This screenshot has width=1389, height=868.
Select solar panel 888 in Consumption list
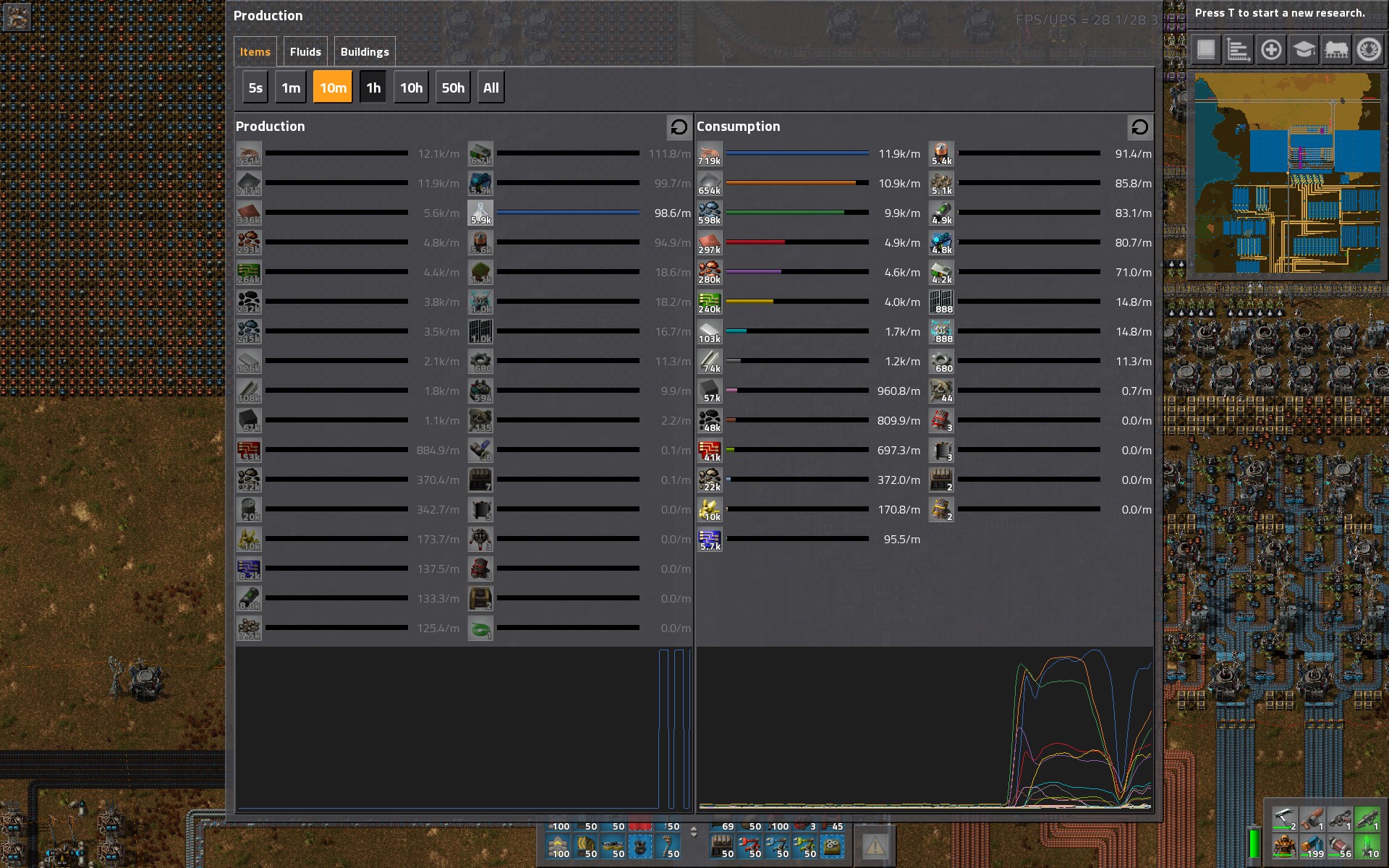[941, 302]
